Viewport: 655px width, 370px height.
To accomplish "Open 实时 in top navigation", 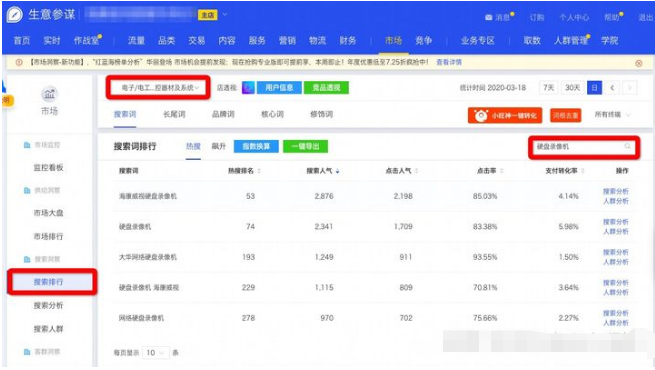I will 52,41.
